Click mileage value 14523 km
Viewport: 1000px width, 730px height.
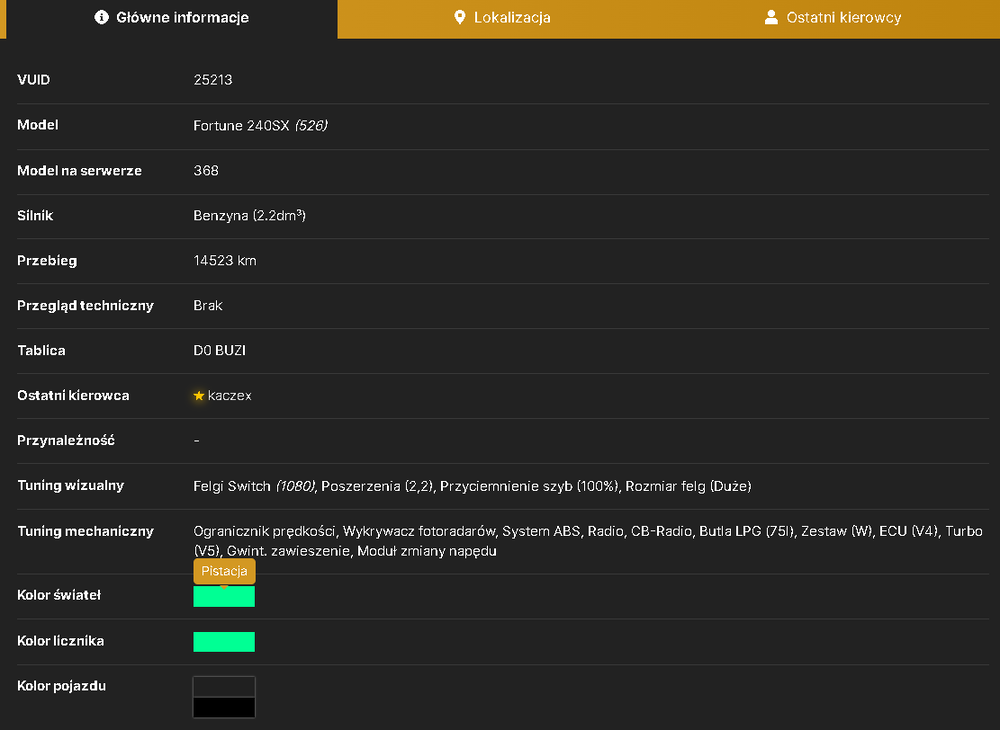coord(225,261)
